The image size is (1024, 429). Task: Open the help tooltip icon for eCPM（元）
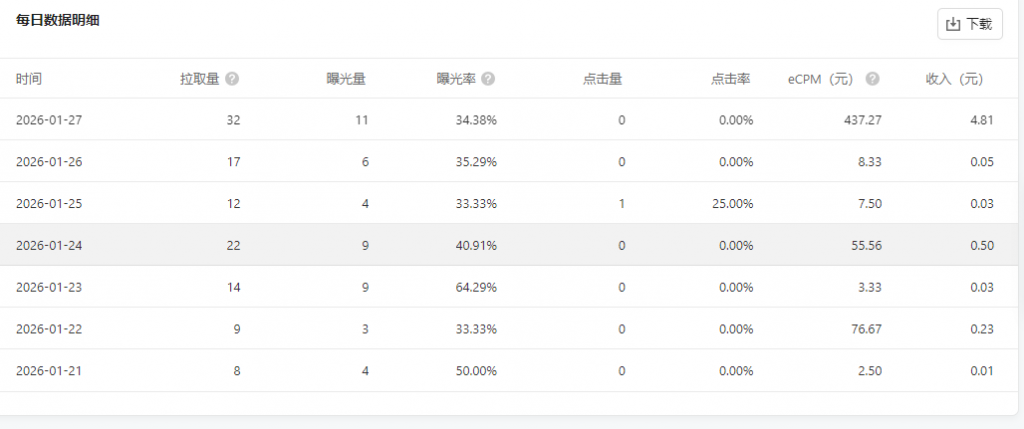872,79
